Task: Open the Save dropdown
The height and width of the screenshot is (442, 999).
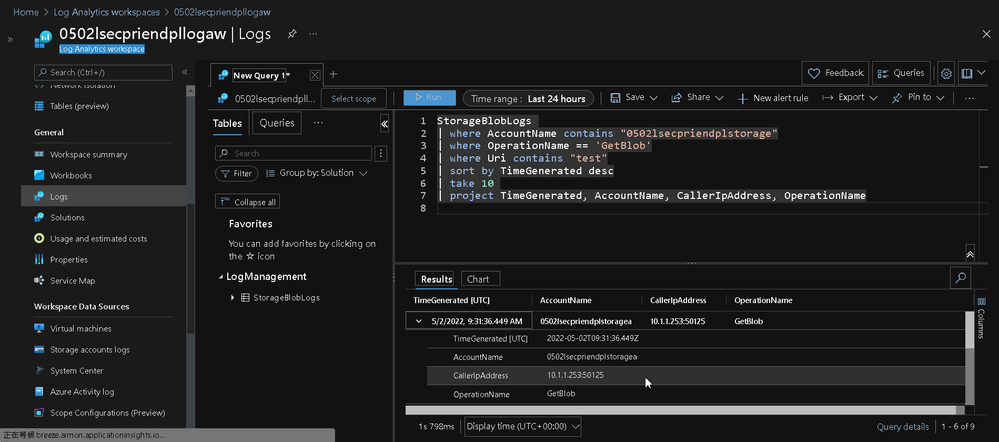Action: click(633, 98)
